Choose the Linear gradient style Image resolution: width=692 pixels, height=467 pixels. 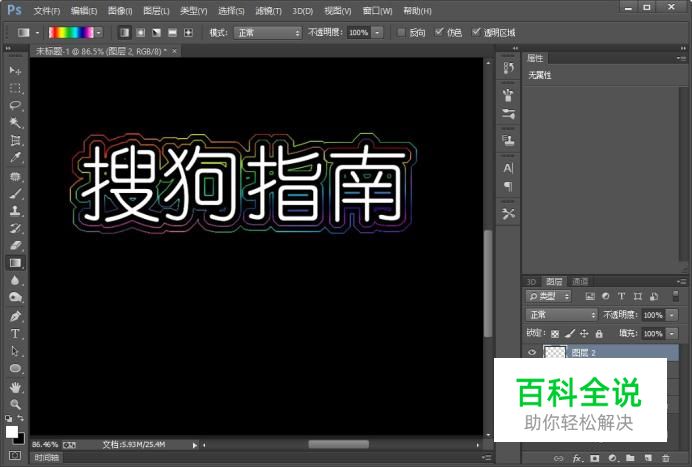(125, 33)
